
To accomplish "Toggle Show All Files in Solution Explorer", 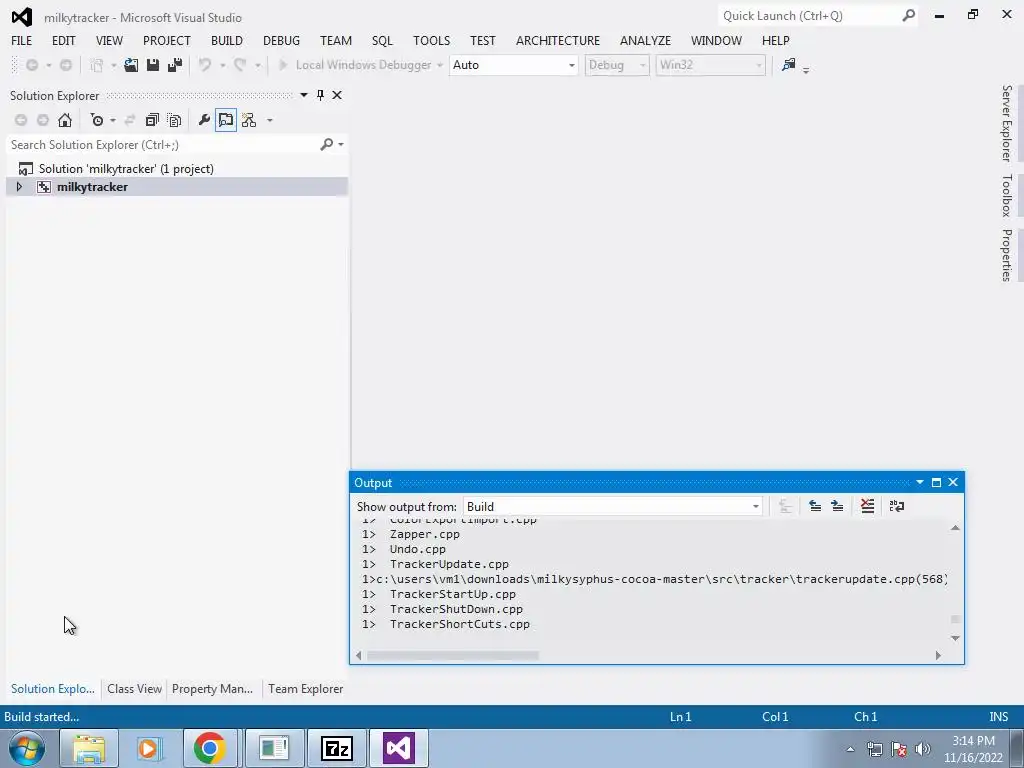I will tap(174, 120).
